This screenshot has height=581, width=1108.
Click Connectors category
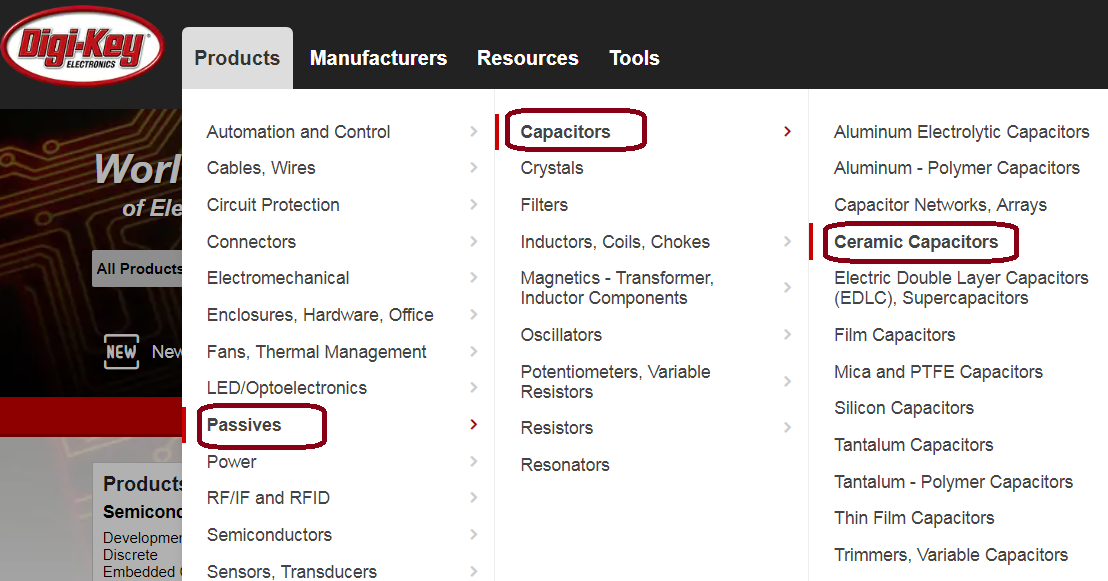pyautogui.click(x=251, y=241)
